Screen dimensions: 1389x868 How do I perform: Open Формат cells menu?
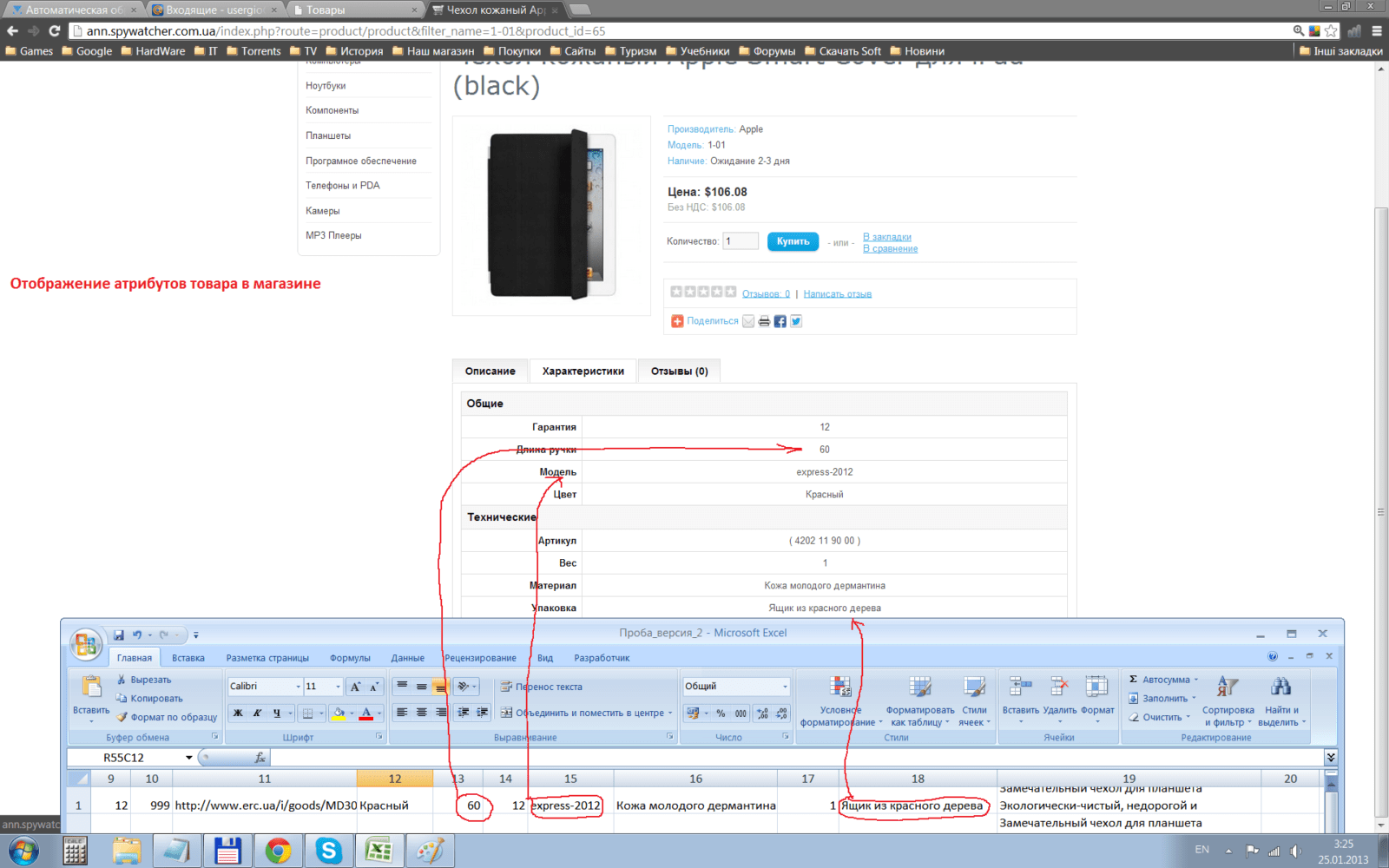(x=1097, y=700)
